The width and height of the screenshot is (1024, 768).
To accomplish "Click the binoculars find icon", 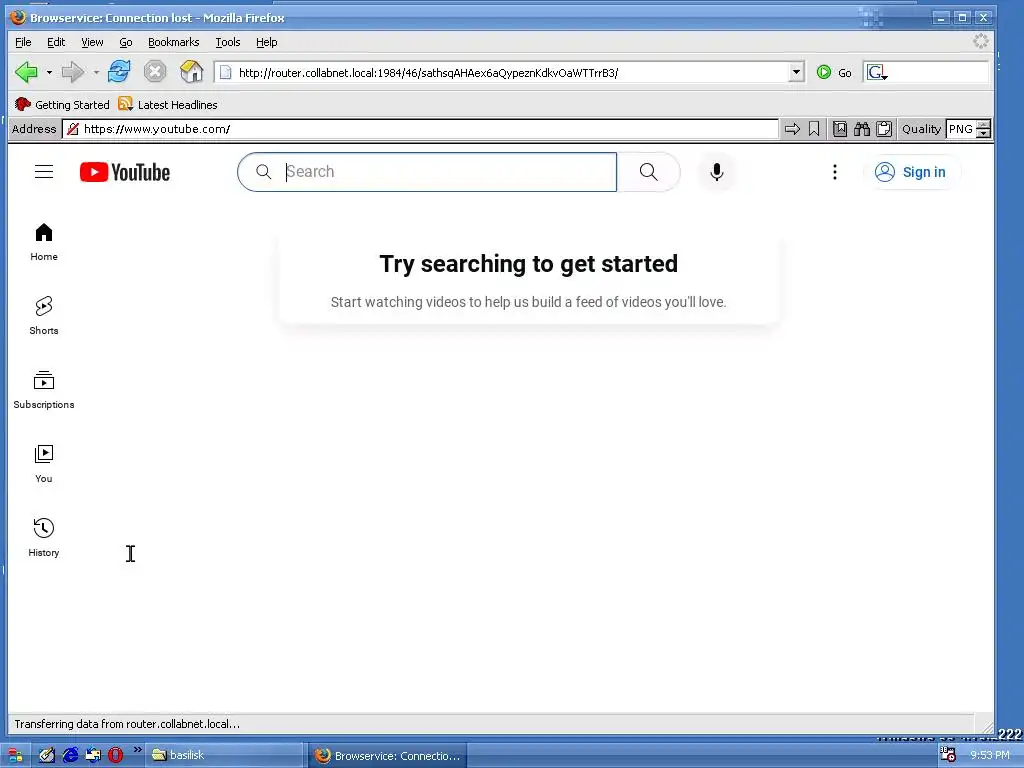I will pyautogui.click(x=862, y=129).
